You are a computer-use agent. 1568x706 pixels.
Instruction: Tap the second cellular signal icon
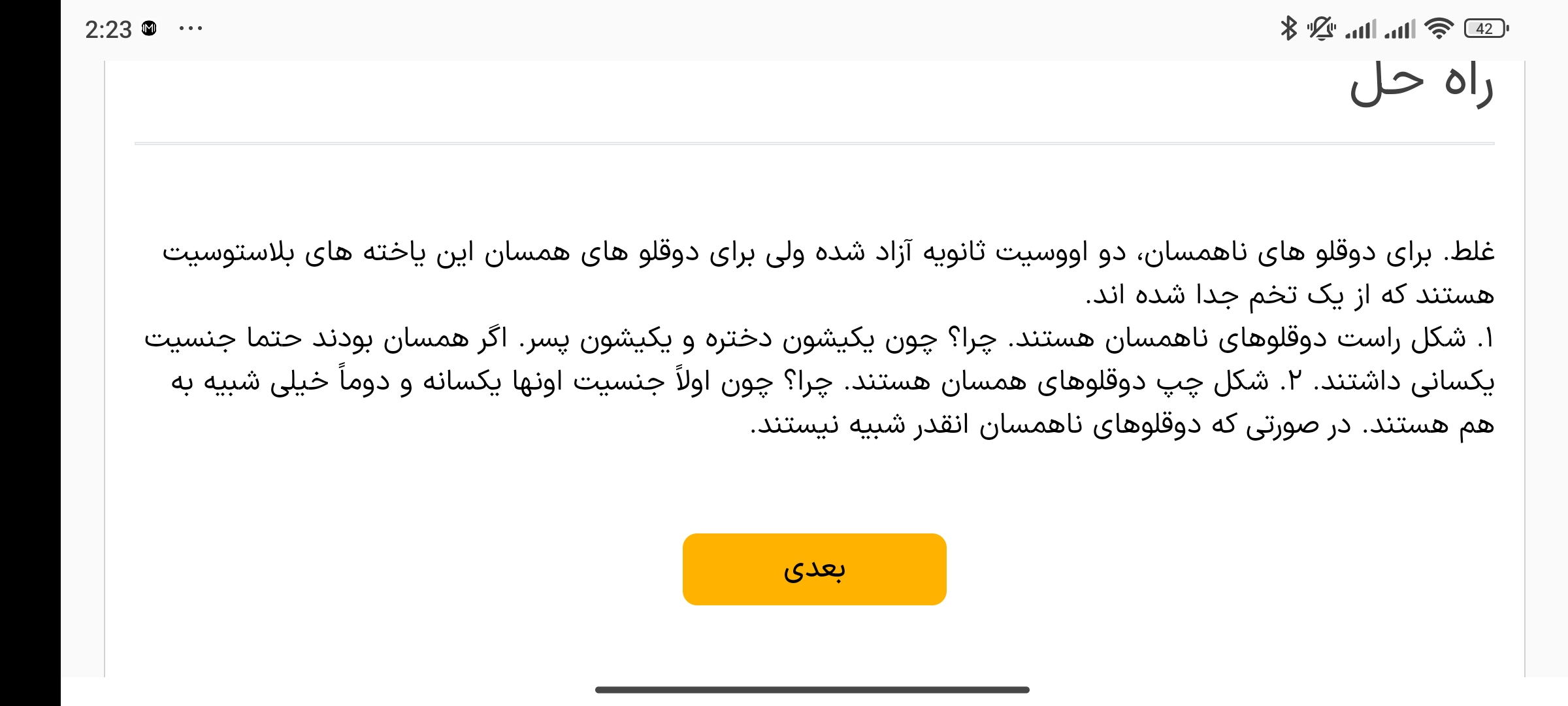(1399, 29)
